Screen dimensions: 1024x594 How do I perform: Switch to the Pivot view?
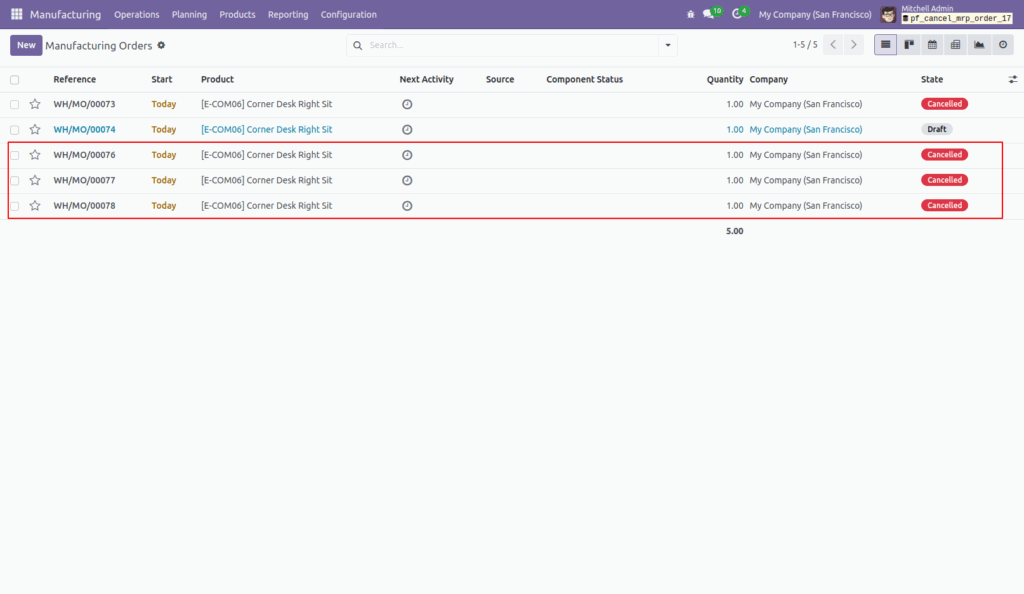955,44
